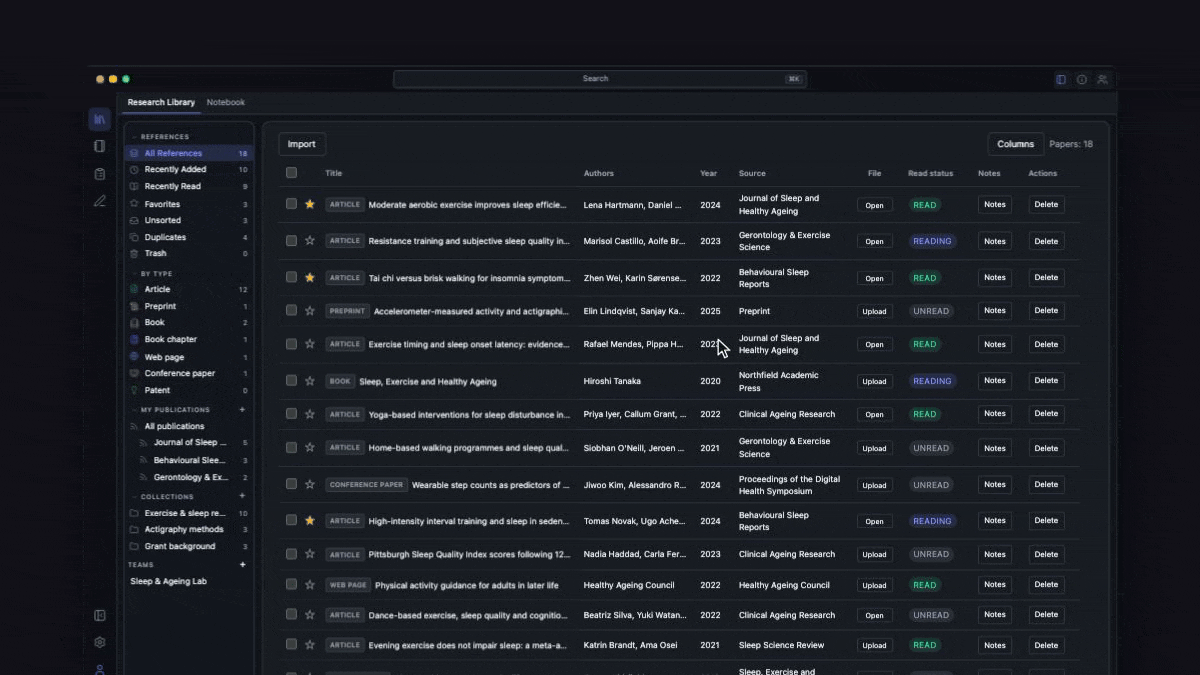This screenshot has height=675, width=1200.
Task: Add a new publication with plus icon
Action: [242, 410]
